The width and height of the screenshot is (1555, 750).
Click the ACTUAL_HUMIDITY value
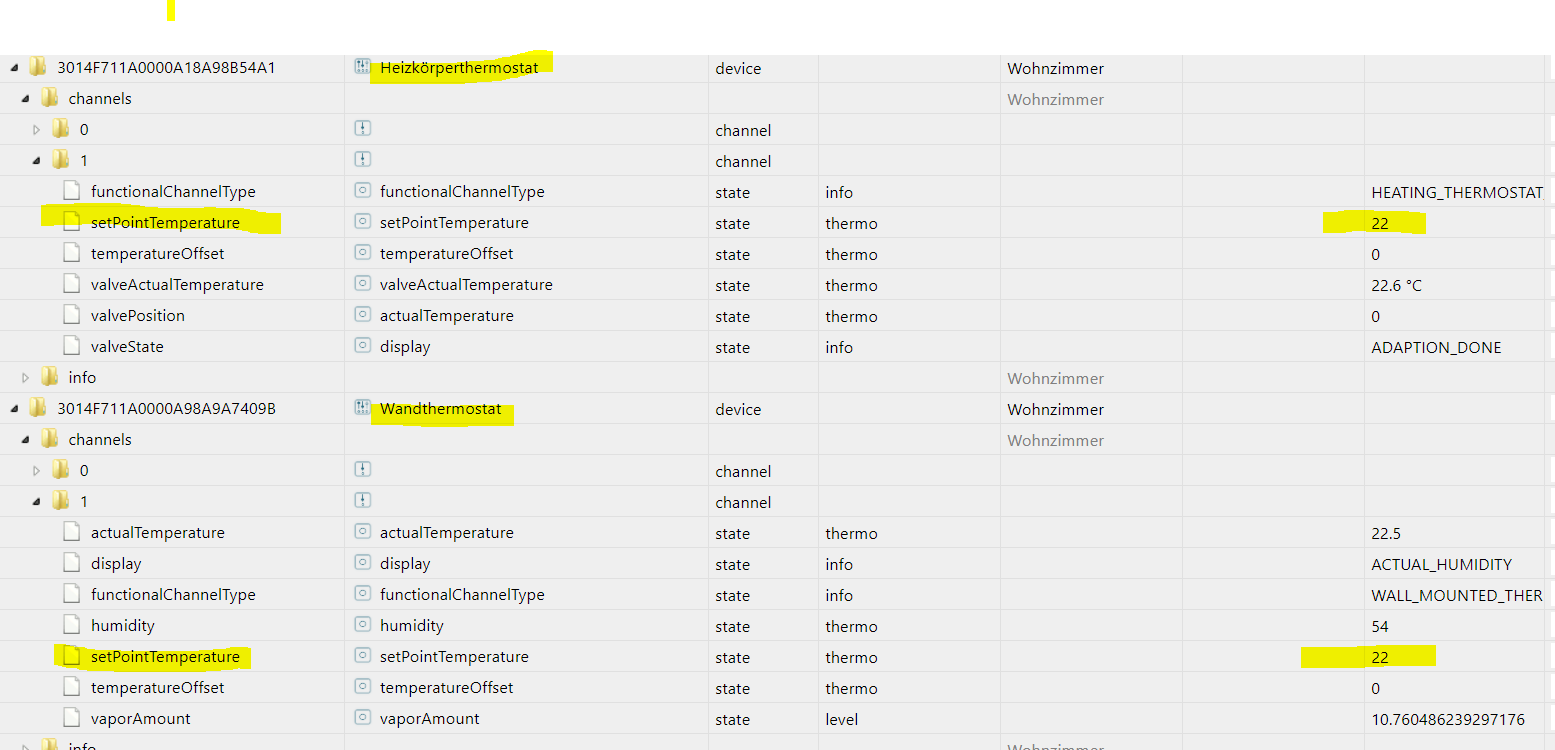pos(1441,564)
